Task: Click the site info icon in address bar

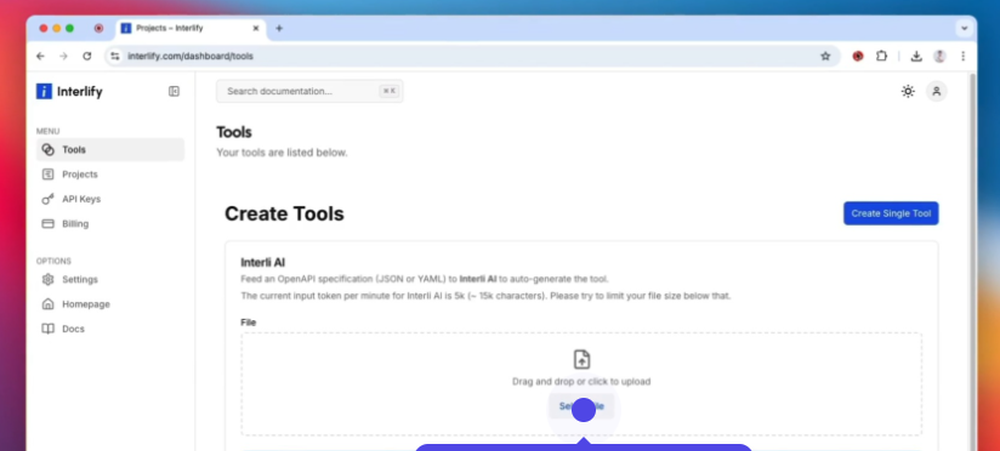Action: pos(115,56)
